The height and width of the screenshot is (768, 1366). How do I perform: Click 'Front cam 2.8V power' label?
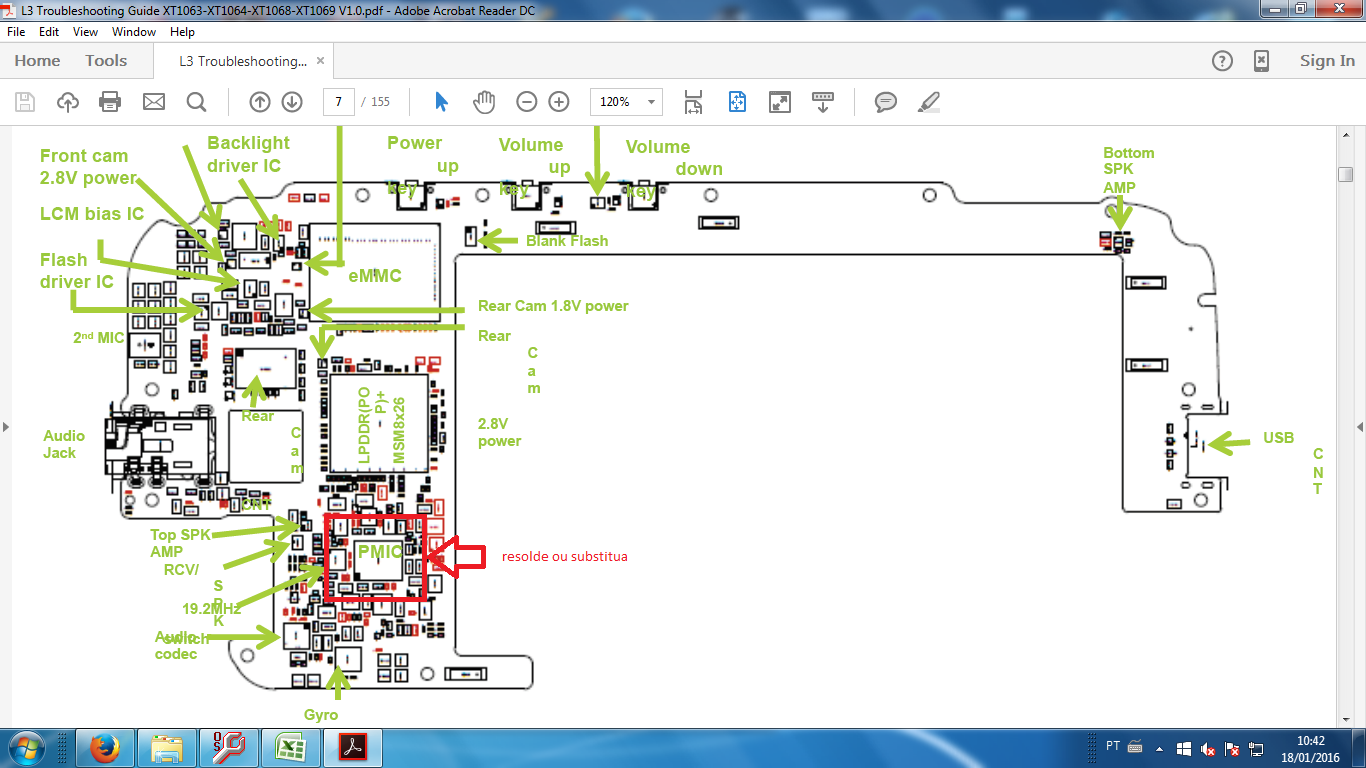[88, 167]
